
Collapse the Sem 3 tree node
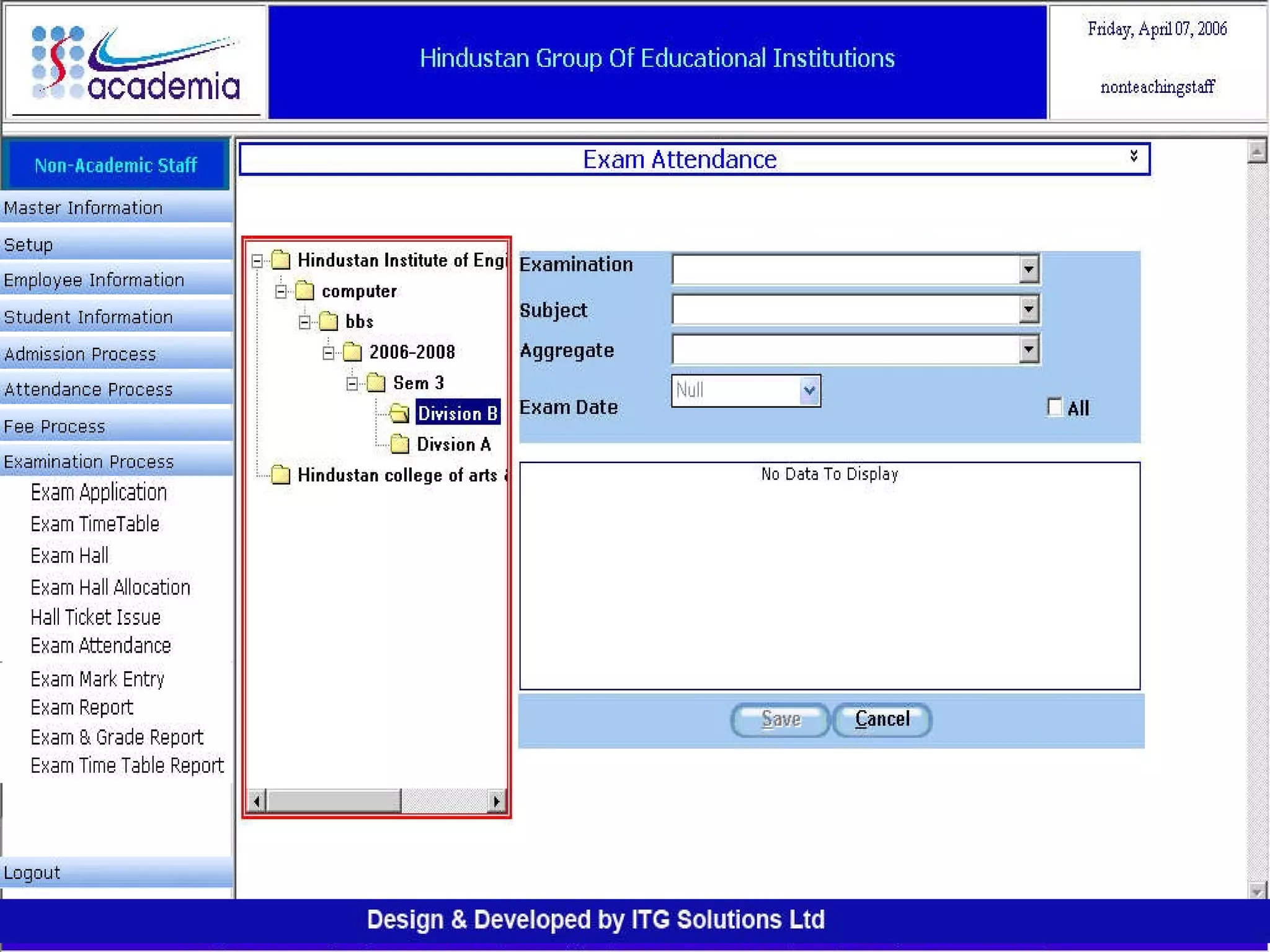point(352,384)
